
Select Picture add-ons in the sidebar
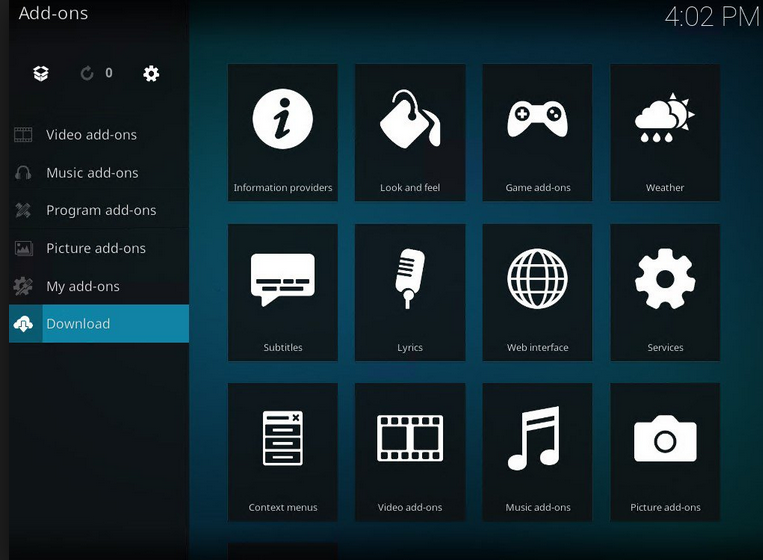[x=99, y=248]
